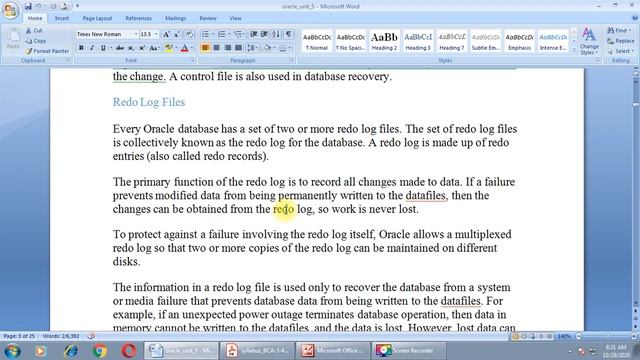Apply Emphasis style
The height and width of the screenshot is (360, 640).
519,41
